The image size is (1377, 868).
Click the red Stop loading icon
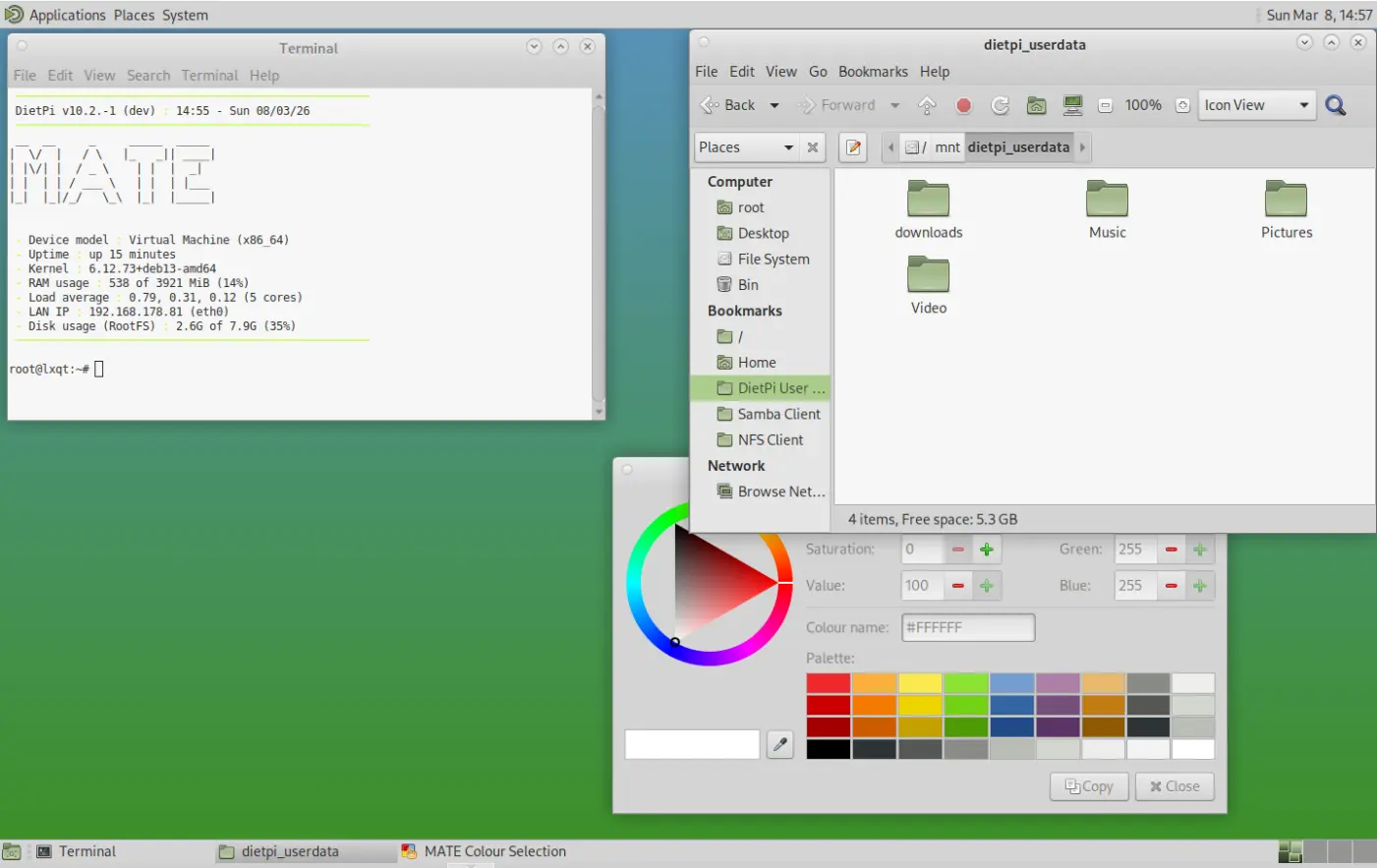(x=963, y=105)
